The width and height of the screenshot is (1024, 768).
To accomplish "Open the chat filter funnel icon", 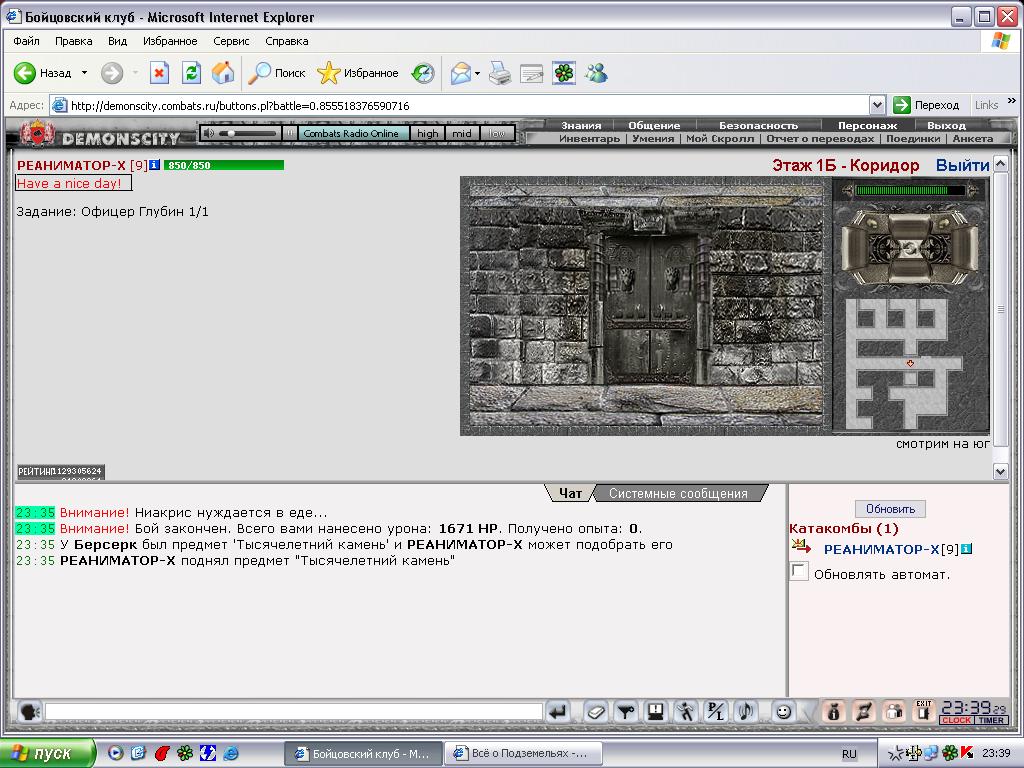I will click(x=626, y=711).
